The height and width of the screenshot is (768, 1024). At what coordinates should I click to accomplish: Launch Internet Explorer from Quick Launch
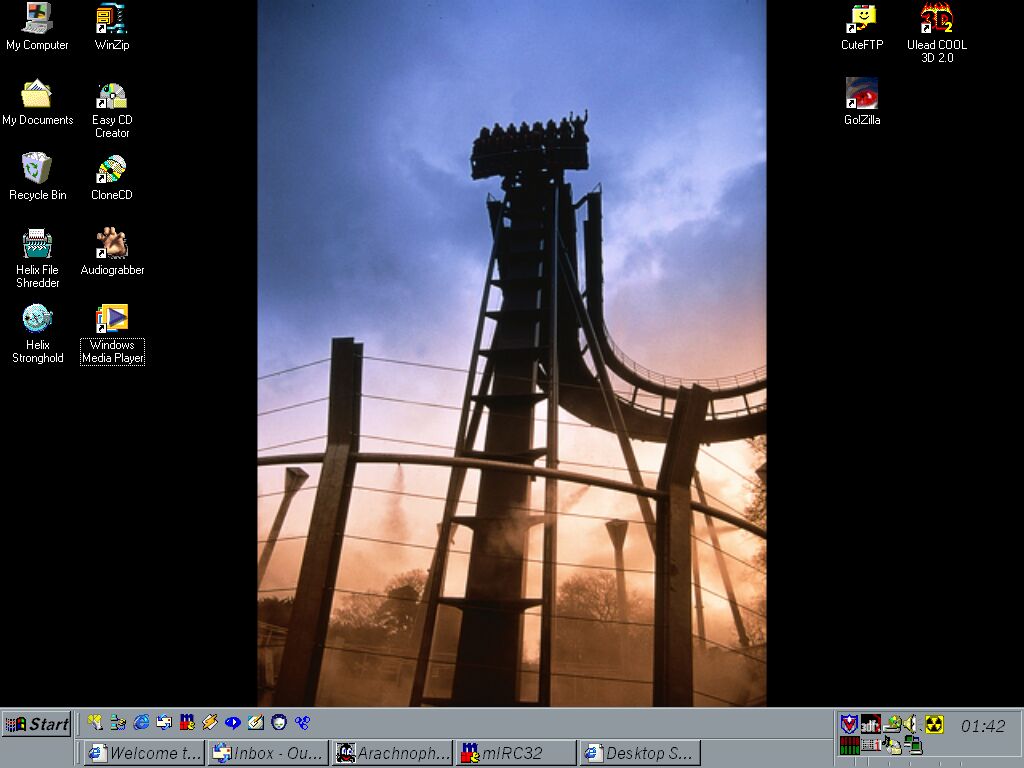(x=141, y=722)
